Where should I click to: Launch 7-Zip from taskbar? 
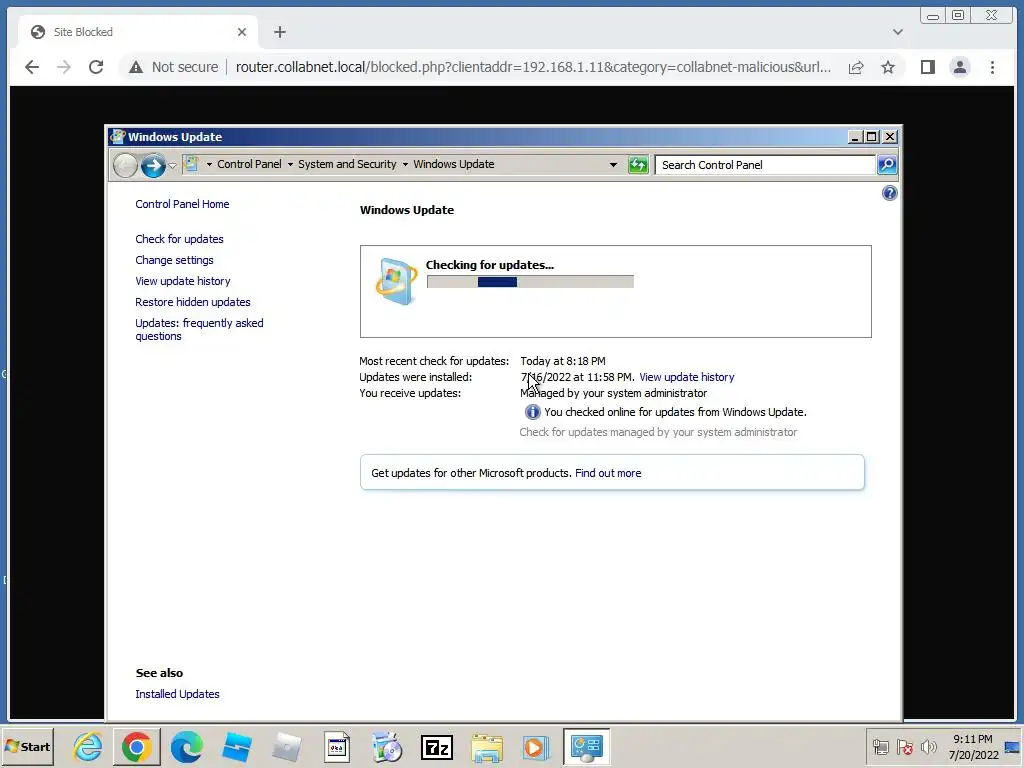point(437,747)
